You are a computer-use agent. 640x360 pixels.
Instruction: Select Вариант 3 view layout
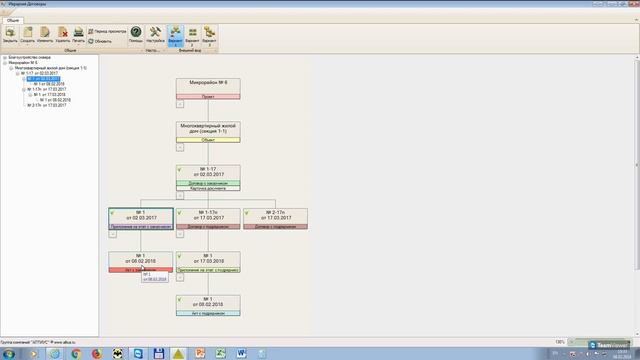point(209,36)
